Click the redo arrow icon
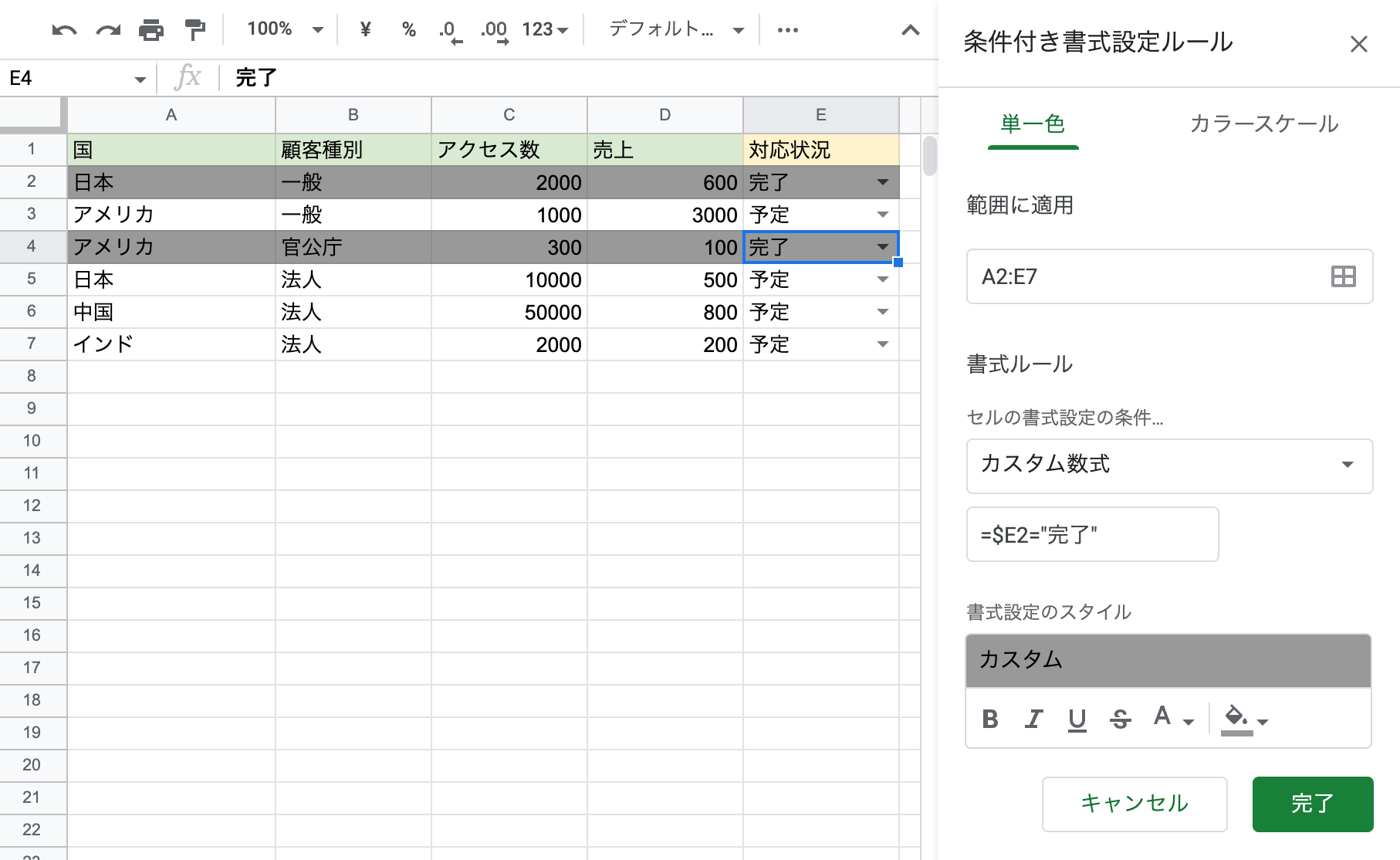 click(x=107, y=30)
